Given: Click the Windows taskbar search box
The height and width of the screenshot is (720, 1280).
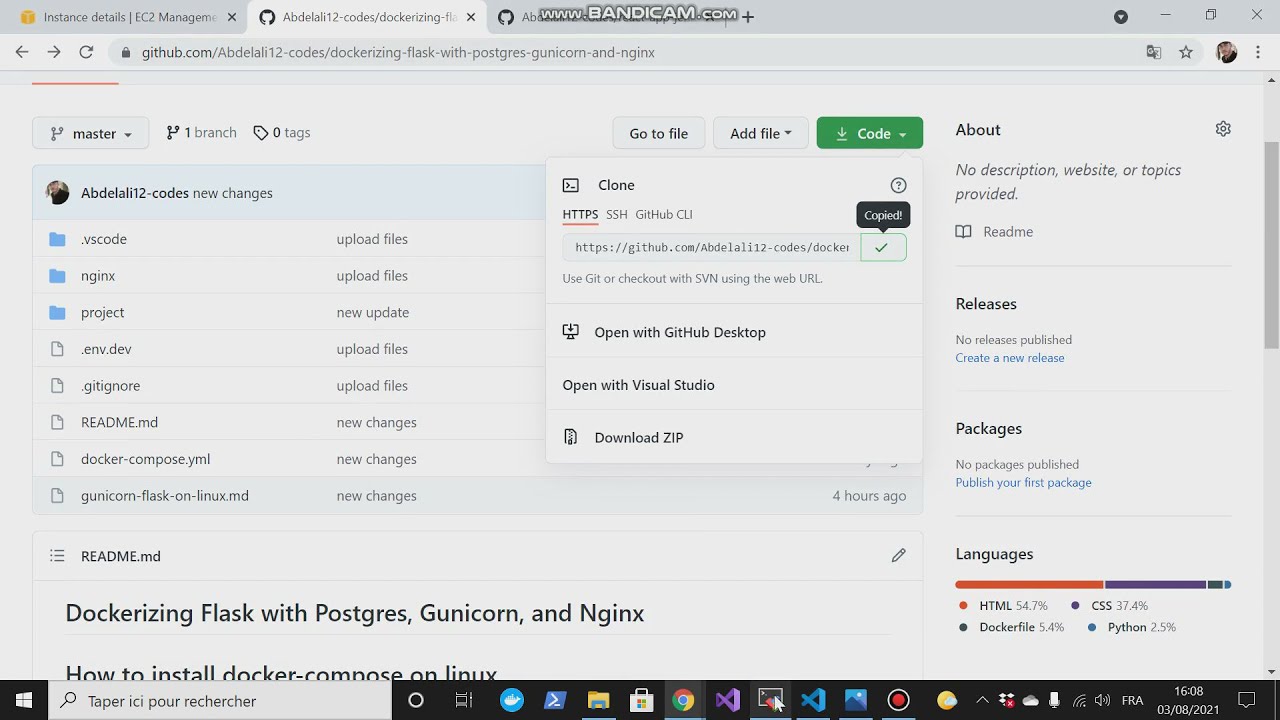Looking at the screenshot, I should pyautogui.click(x=220, y=700).
